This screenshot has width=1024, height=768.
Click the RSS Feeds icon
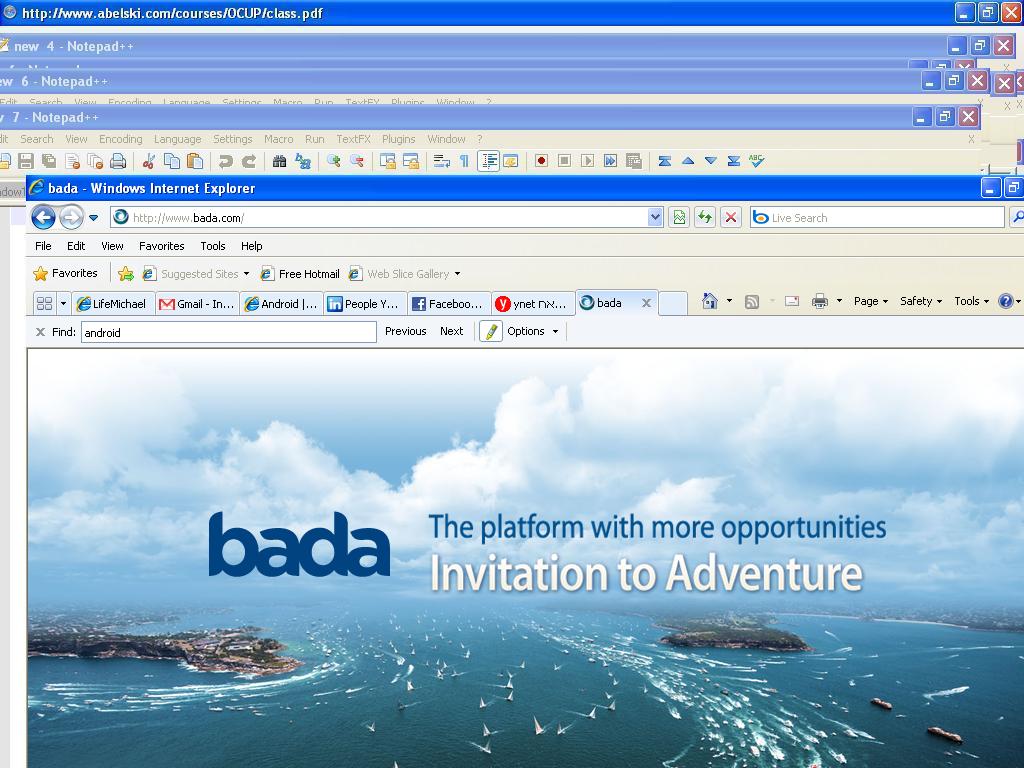(x=752, y=301)
